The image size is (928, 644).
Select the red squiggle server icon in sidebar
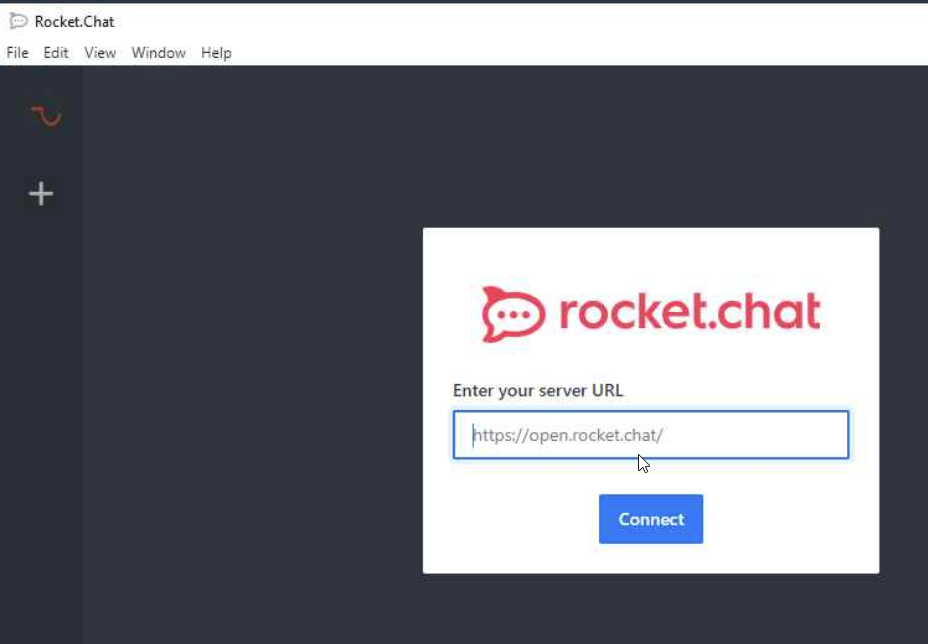(x=46, y=116)
